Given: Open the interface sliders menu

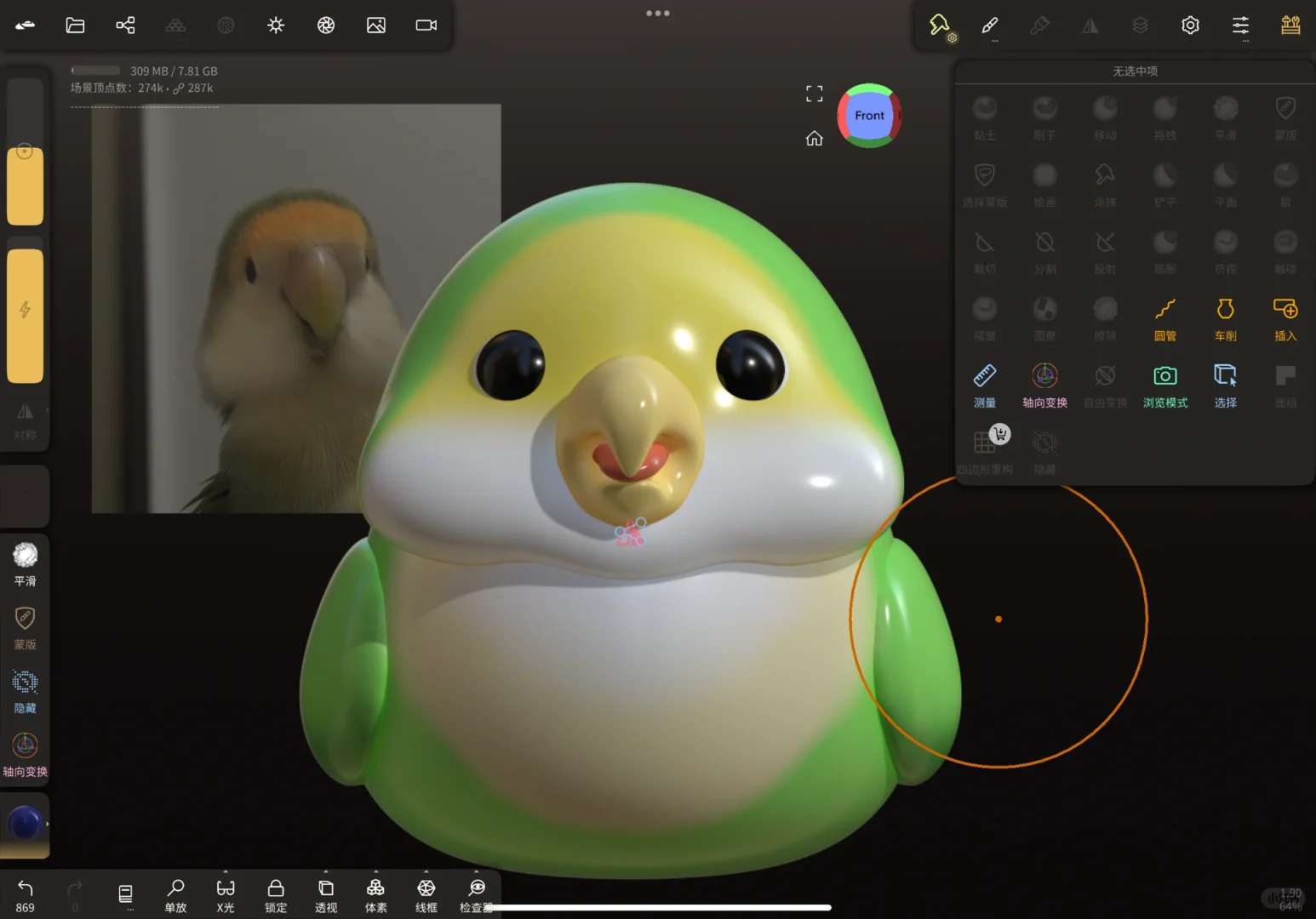Looking at the screenshot, I should click(1241, 26).
